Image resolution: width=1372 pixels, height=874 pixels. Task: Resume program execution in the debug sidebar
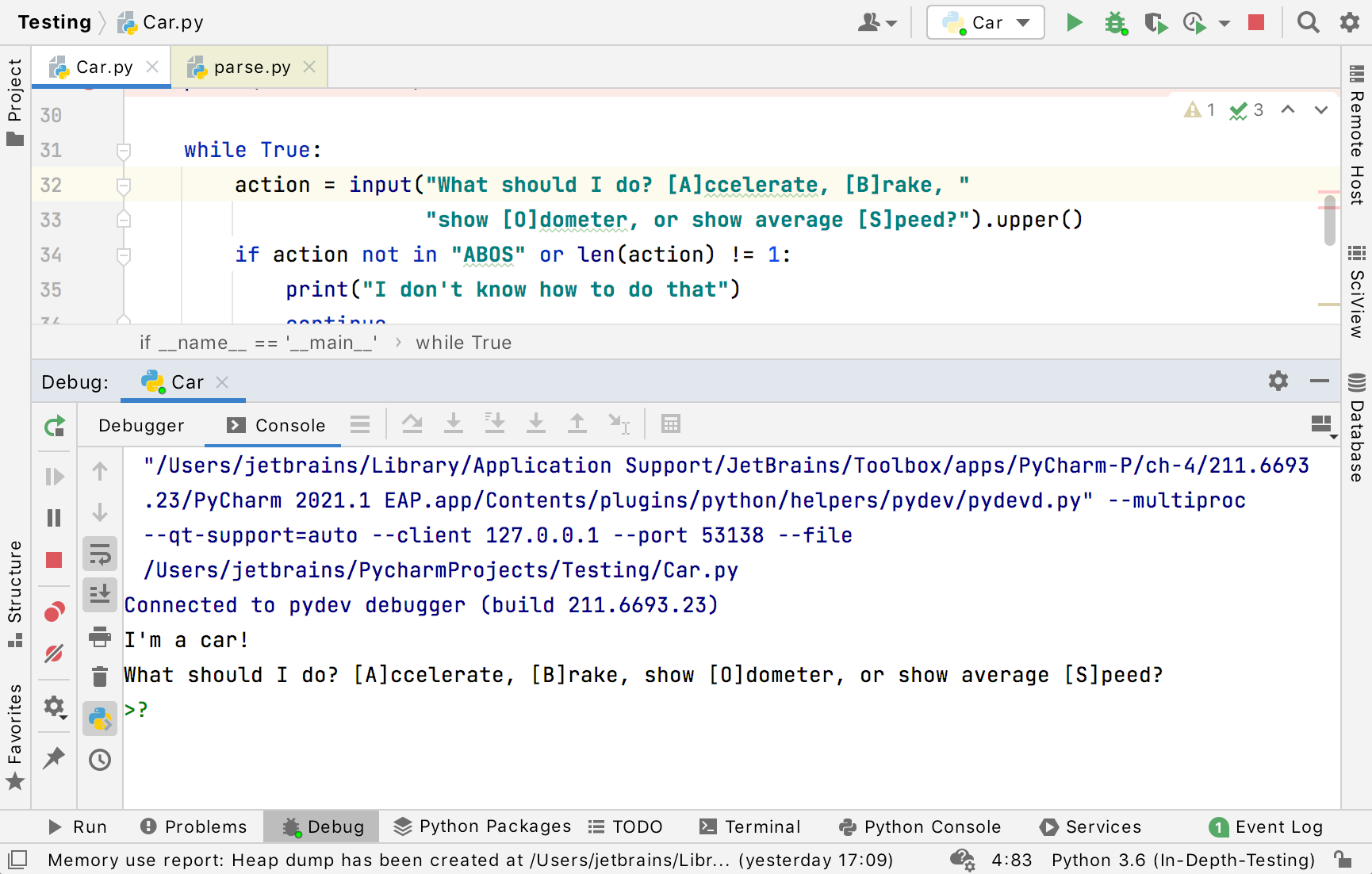click(54, 476)
